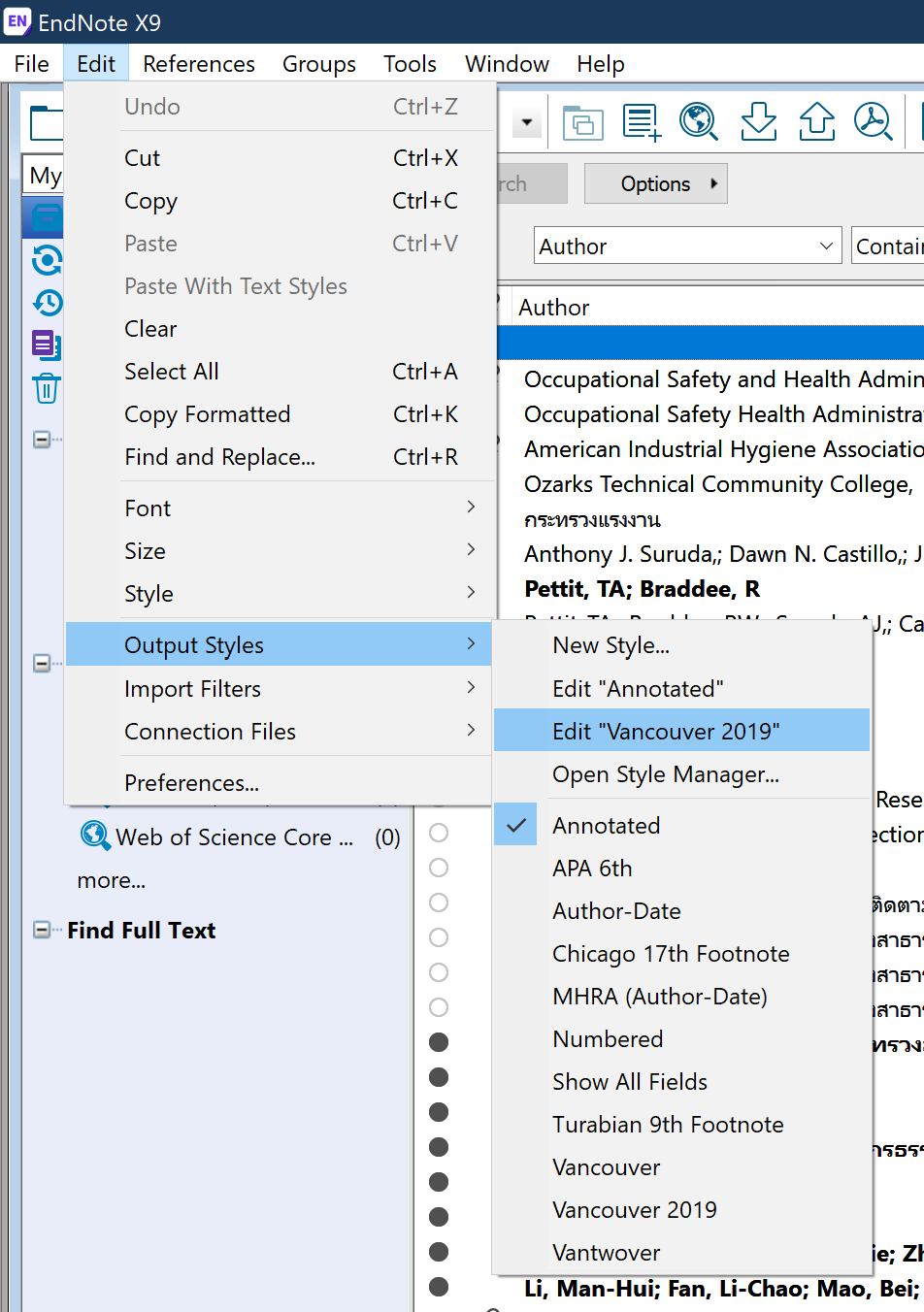This screenshot has width=924, height=1312.
Task: Open the Groups menu
Action: pos(319,64)
